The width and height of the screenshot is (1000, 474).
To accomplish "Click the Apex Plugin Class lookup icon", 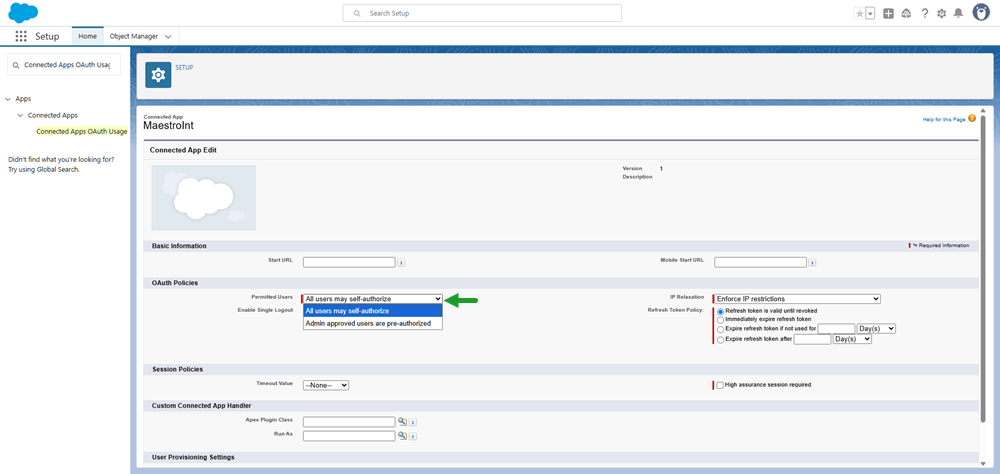I will tap(402, 422).
